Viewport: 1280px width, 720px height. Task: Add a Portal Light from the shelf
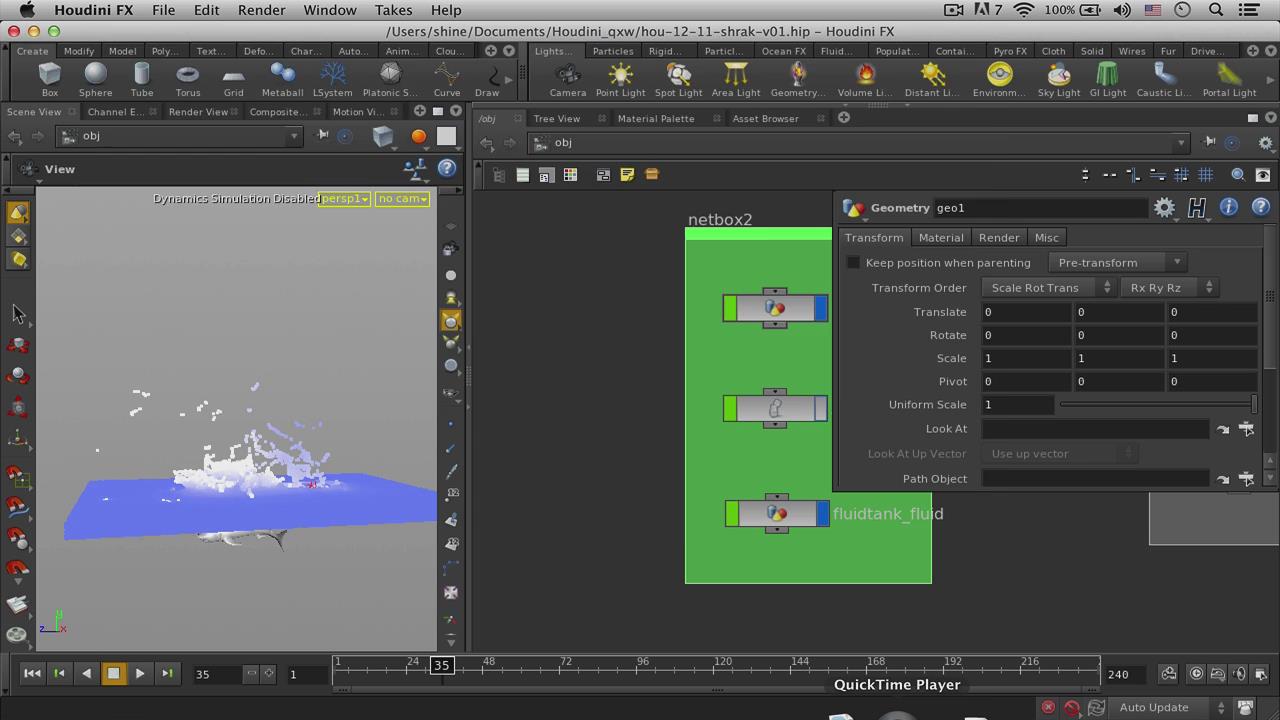pyautogui.click(x=1229, y=79)
